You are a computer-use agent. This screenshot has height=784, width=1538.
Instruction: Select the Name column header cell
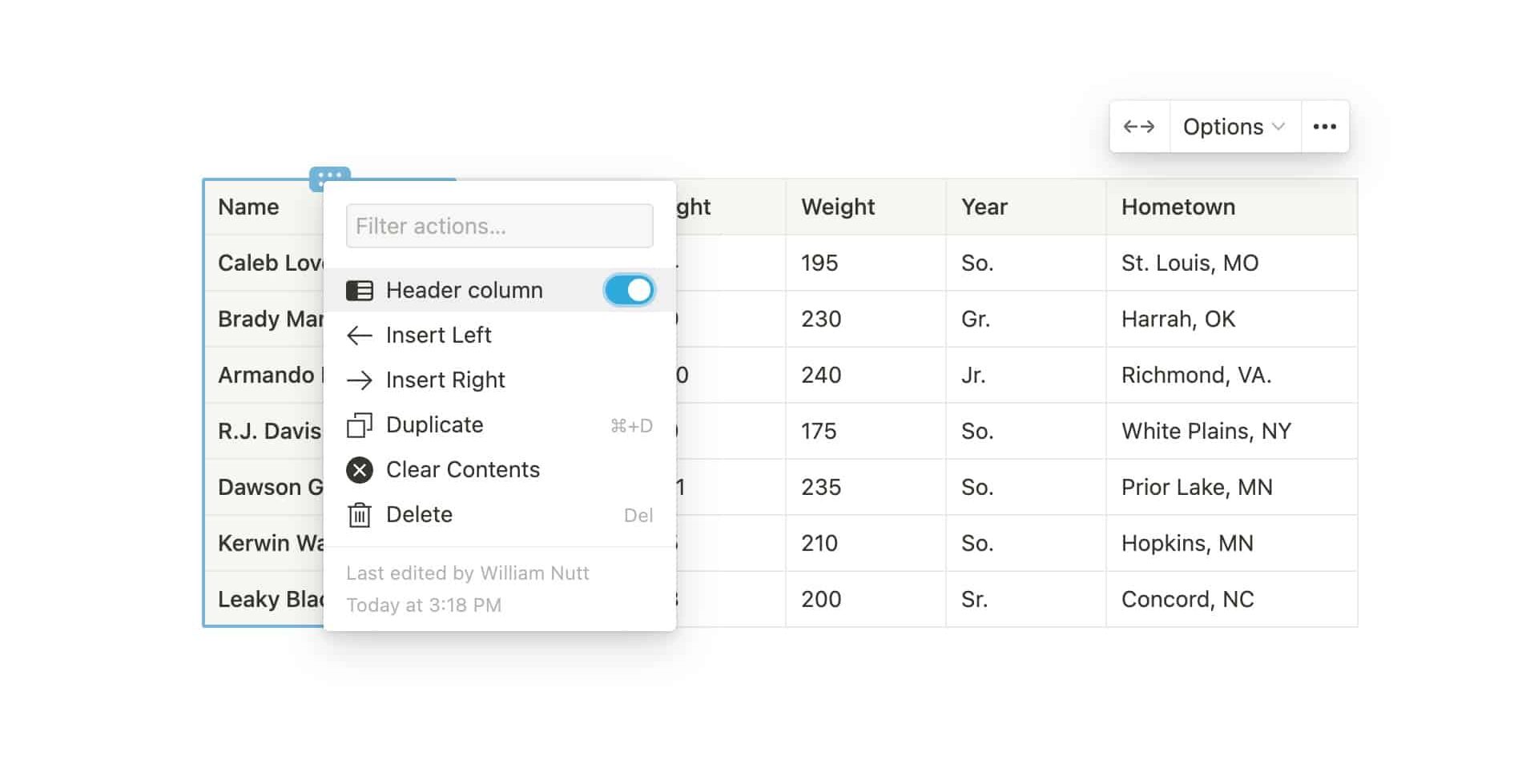(248, 207)
